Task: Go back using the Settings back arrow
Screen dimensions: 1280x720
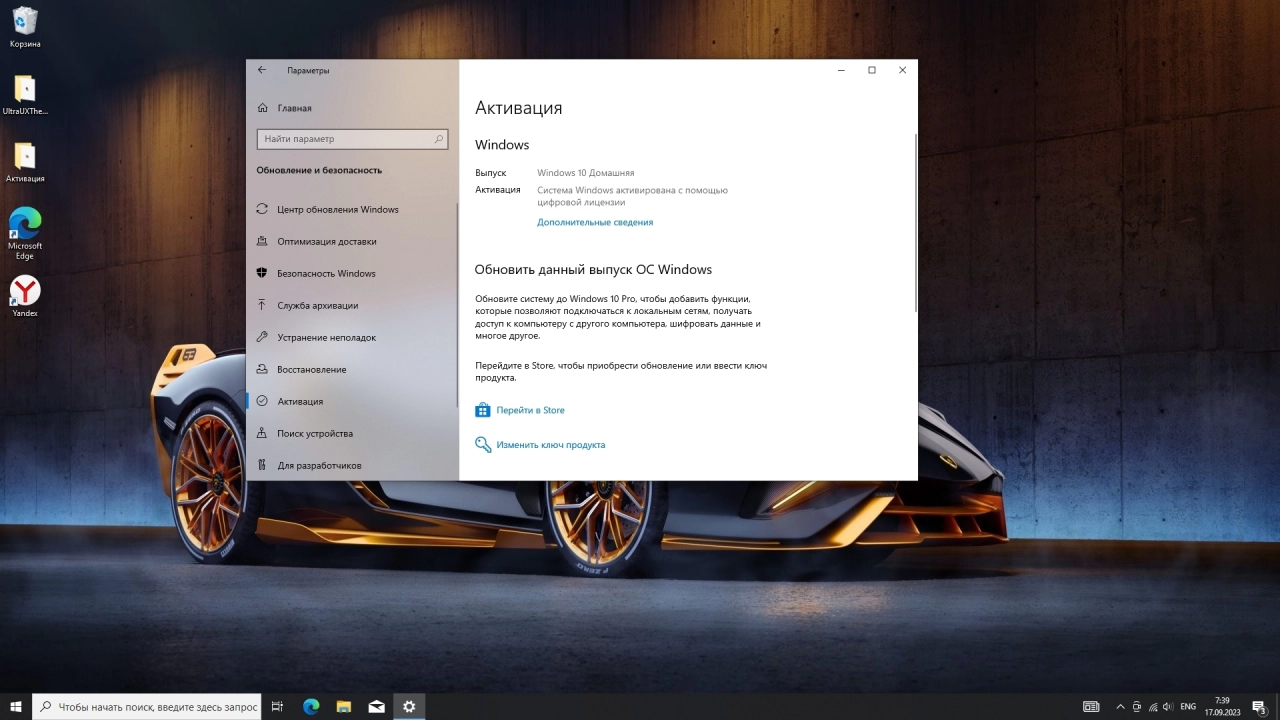Action: click(x=262, y=70)
